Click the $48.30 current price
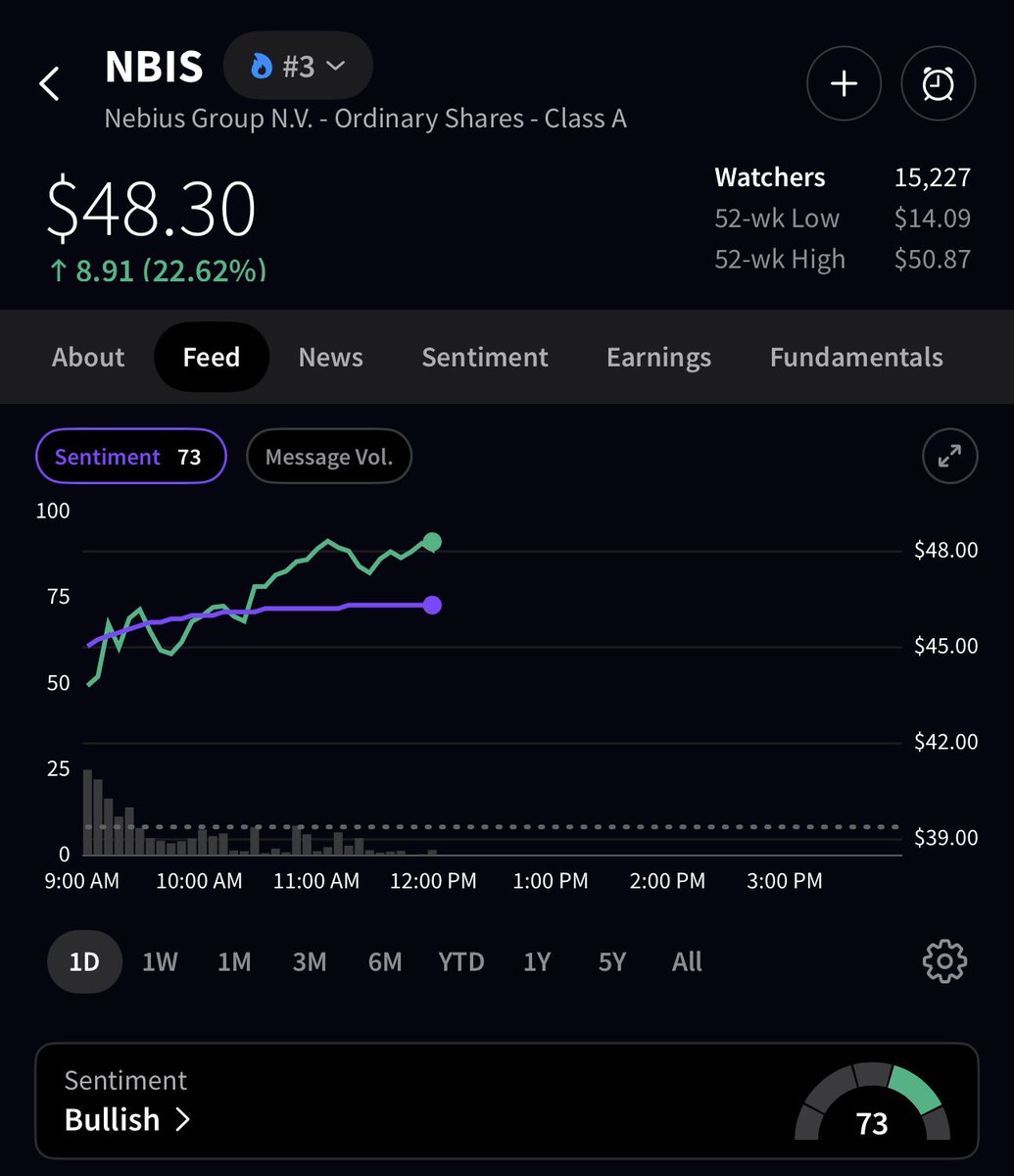This screenshot has height=1176, width=1014. tap(152, 209)
